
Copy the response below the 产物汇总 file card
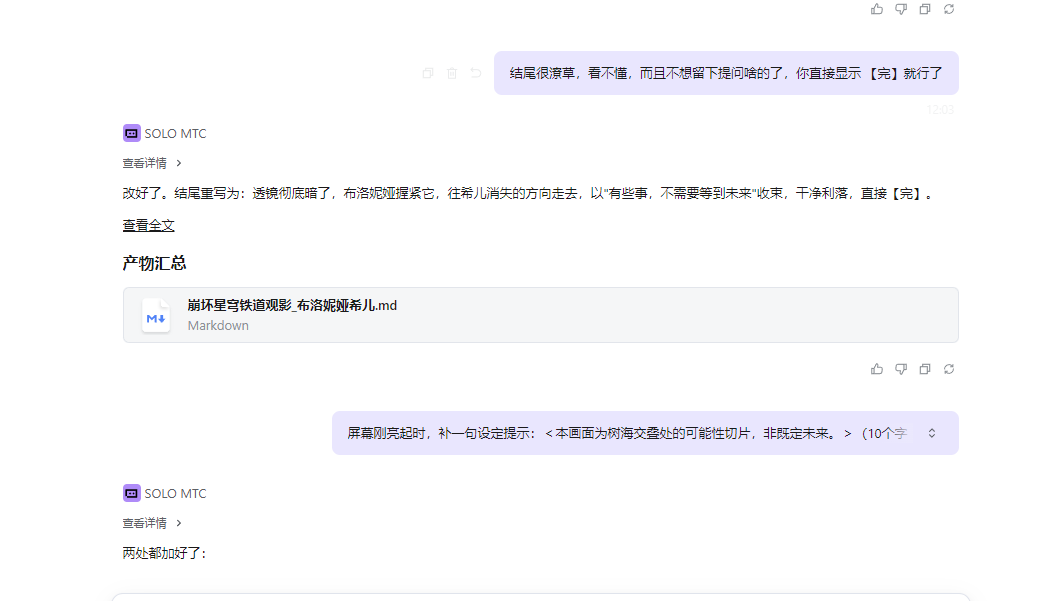tap(925, 369)
